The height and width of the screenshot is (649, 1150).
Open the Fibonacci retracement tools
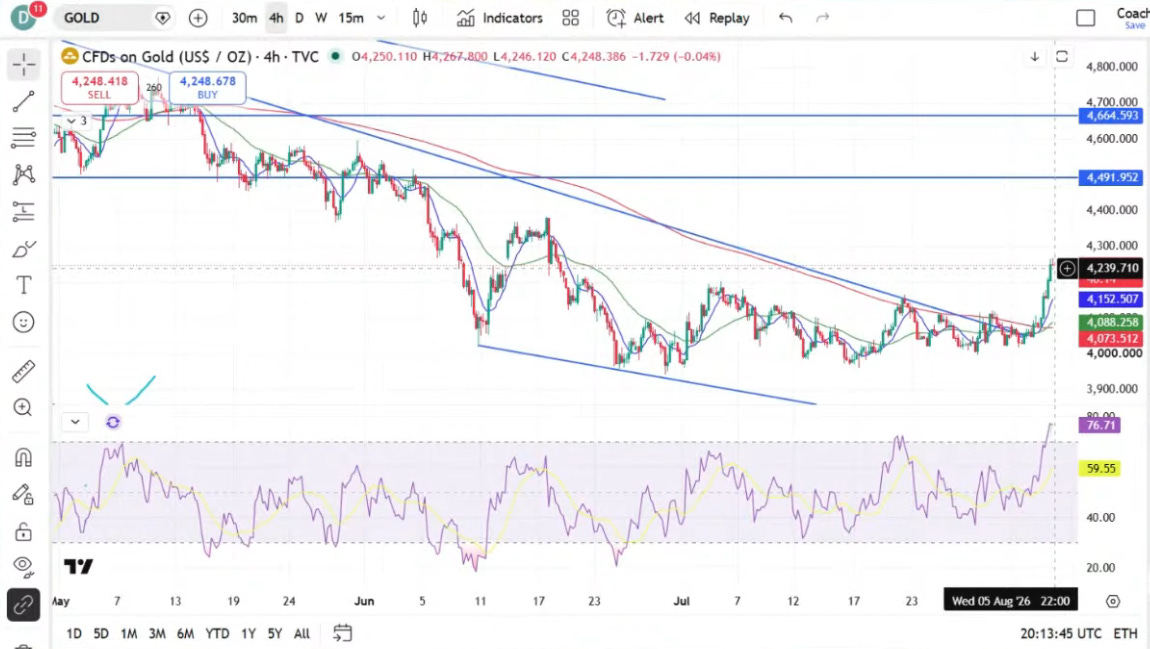23,138
